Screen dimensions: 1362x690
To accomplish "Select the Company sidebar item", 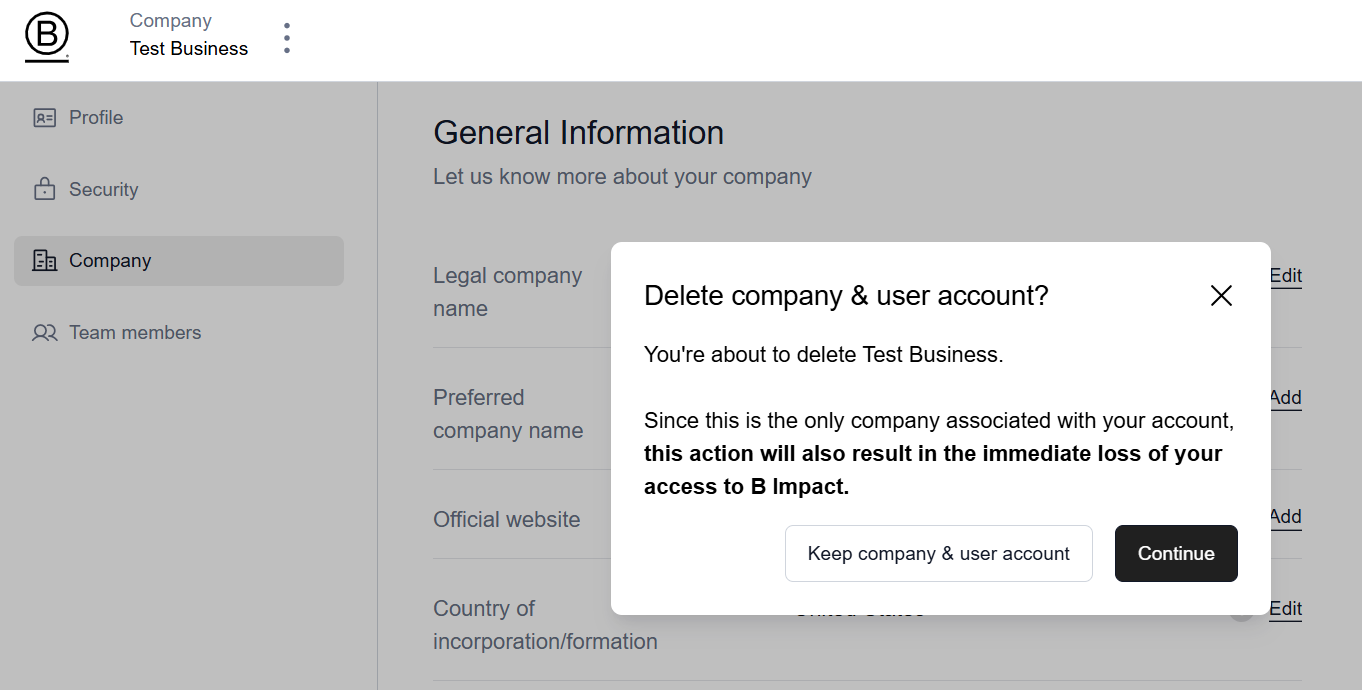I will click(x=110, y=261).
